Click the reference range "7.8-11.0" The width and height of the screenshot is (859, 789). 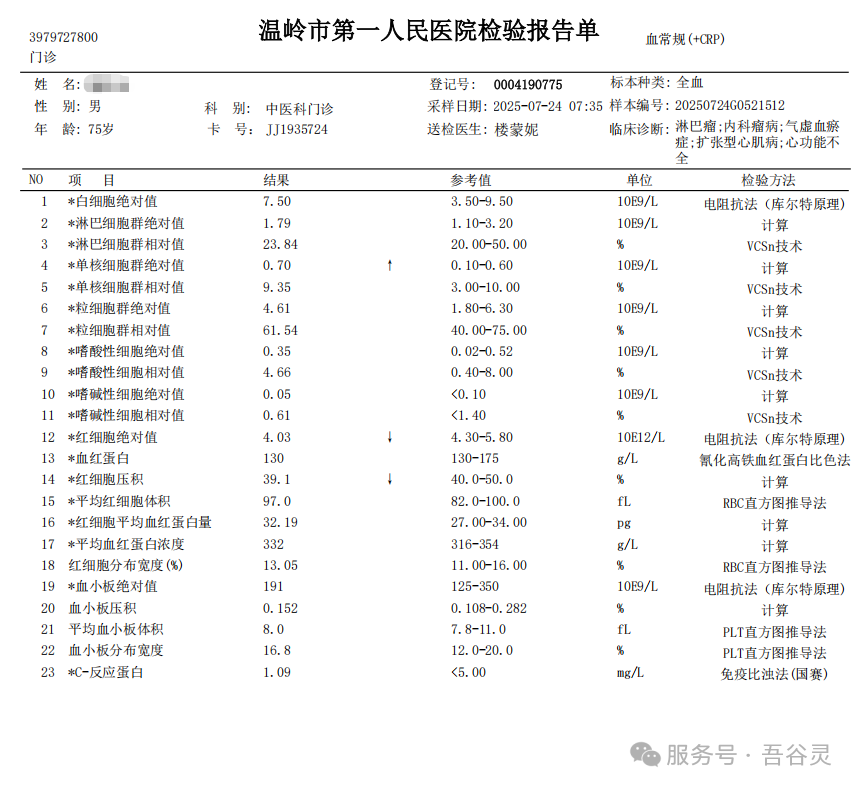(x=478, y=629)
